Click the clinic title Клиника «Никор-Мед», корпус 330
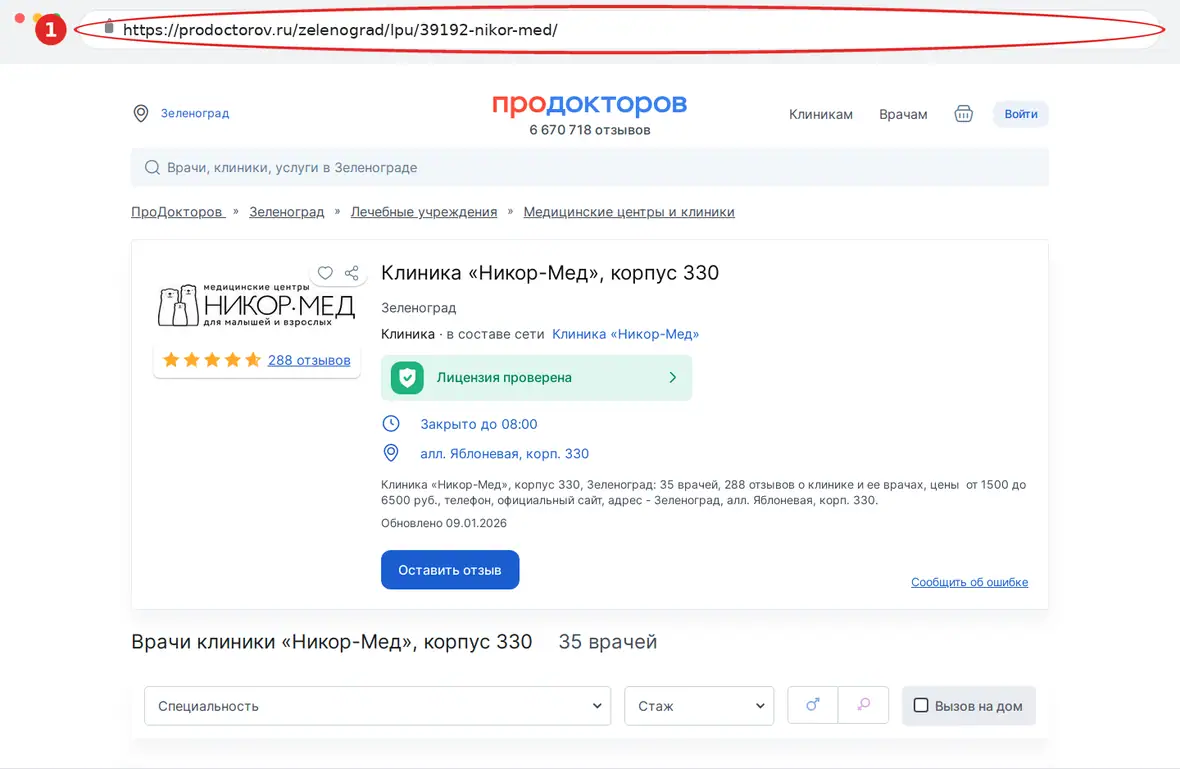Screen dimensions: 1180x769 [549, 272]
